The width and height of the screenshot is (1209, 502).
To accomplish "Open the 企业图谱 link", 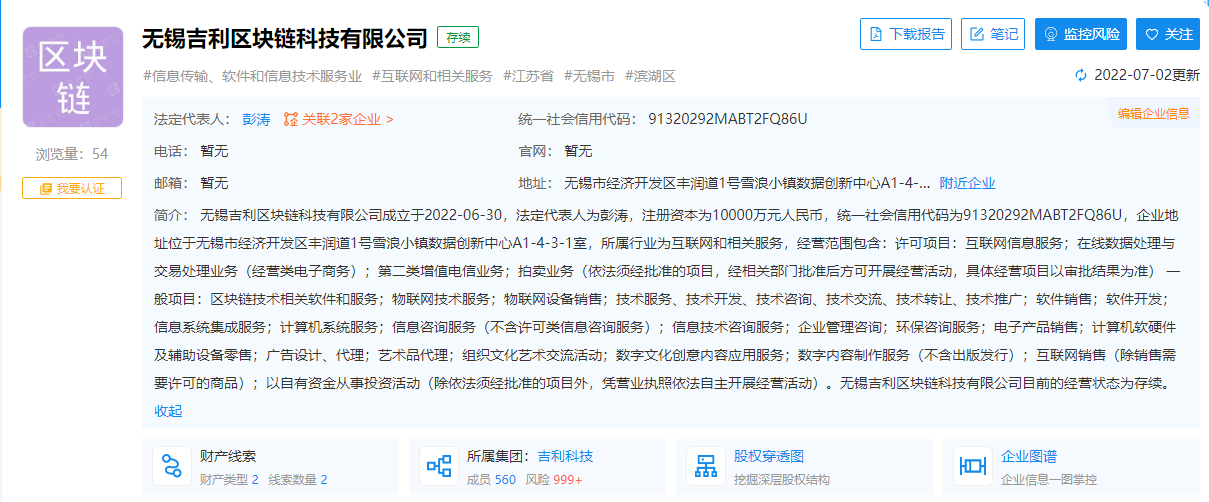I will pyautogui.click(x=1029, y=456).
